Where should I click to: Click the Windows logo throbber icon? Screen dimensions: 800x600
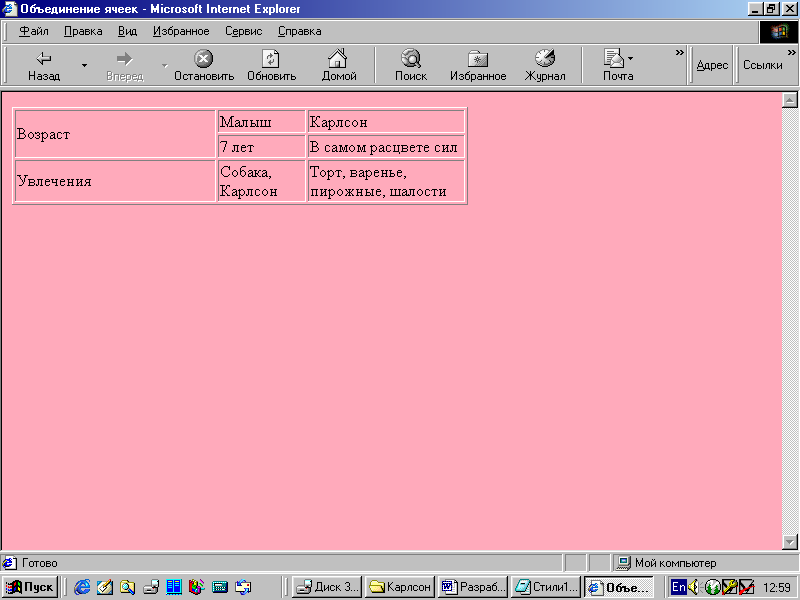pos(779,32)
